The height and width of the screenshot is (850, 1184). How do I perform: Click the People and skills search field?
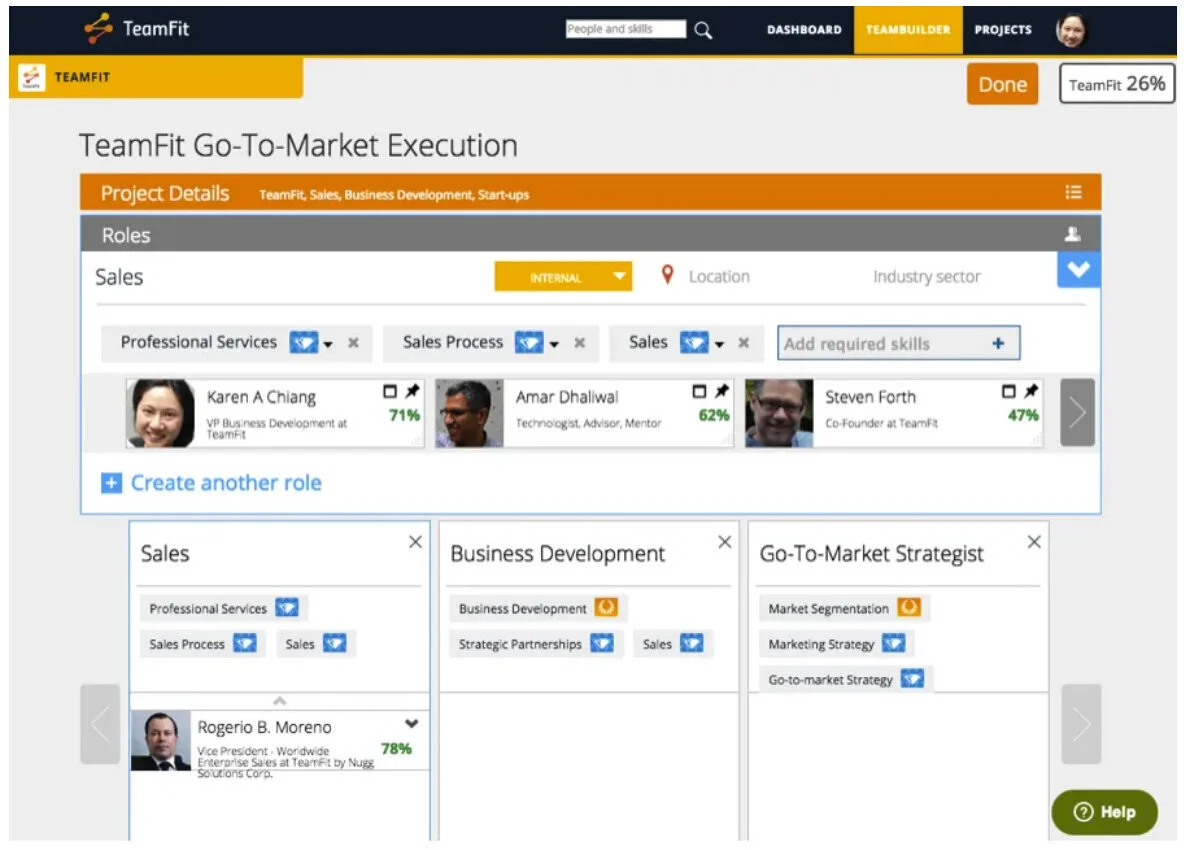coord(626,29)
